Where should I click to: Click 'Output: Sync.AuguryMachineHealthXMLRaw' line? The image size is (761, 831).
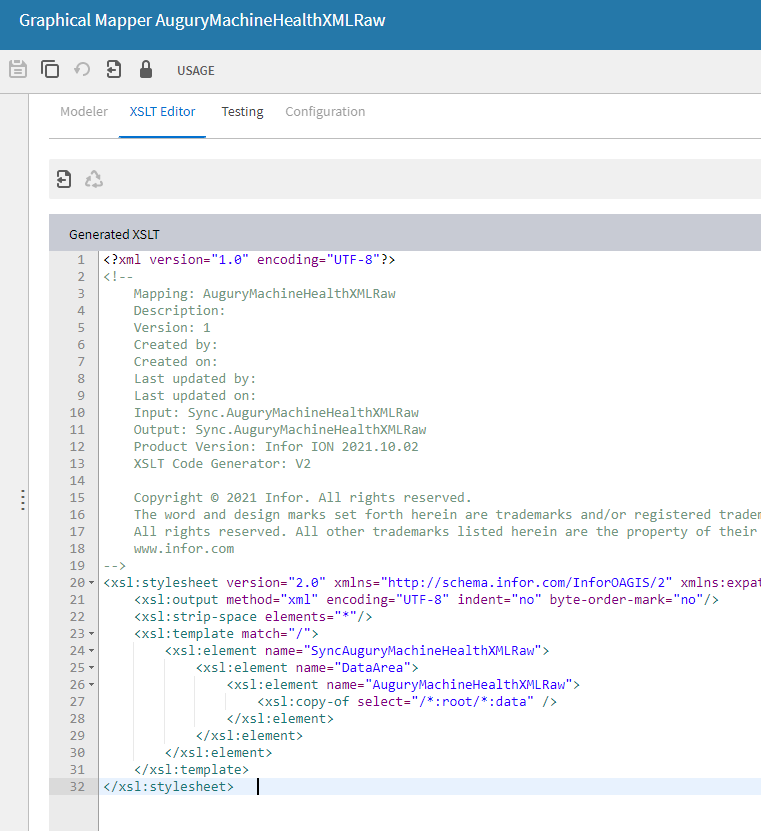click(280, 429)
